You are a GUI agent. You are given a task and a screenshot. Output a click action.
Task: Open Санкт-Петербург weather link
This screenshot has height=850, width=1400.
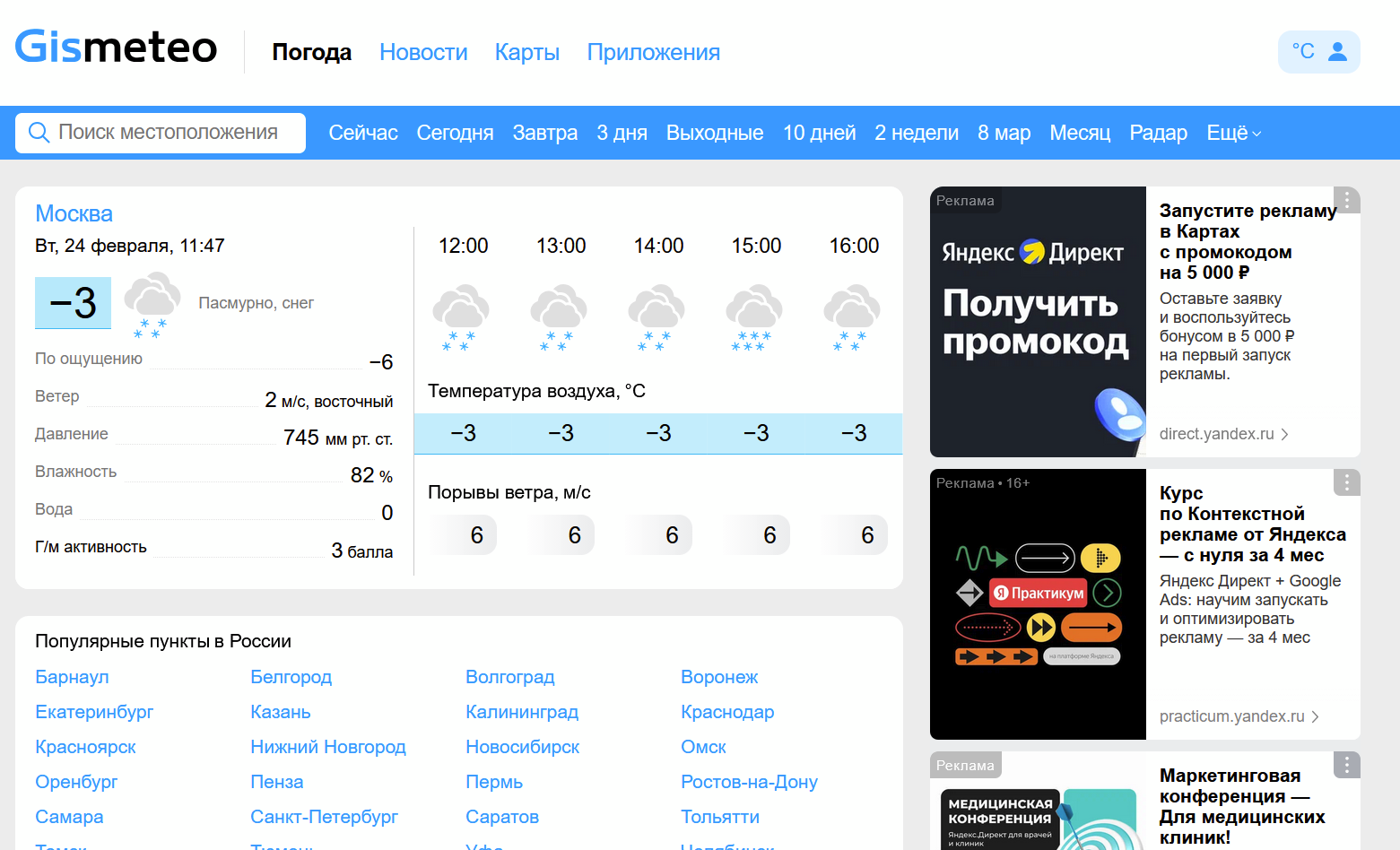(324, 817)
